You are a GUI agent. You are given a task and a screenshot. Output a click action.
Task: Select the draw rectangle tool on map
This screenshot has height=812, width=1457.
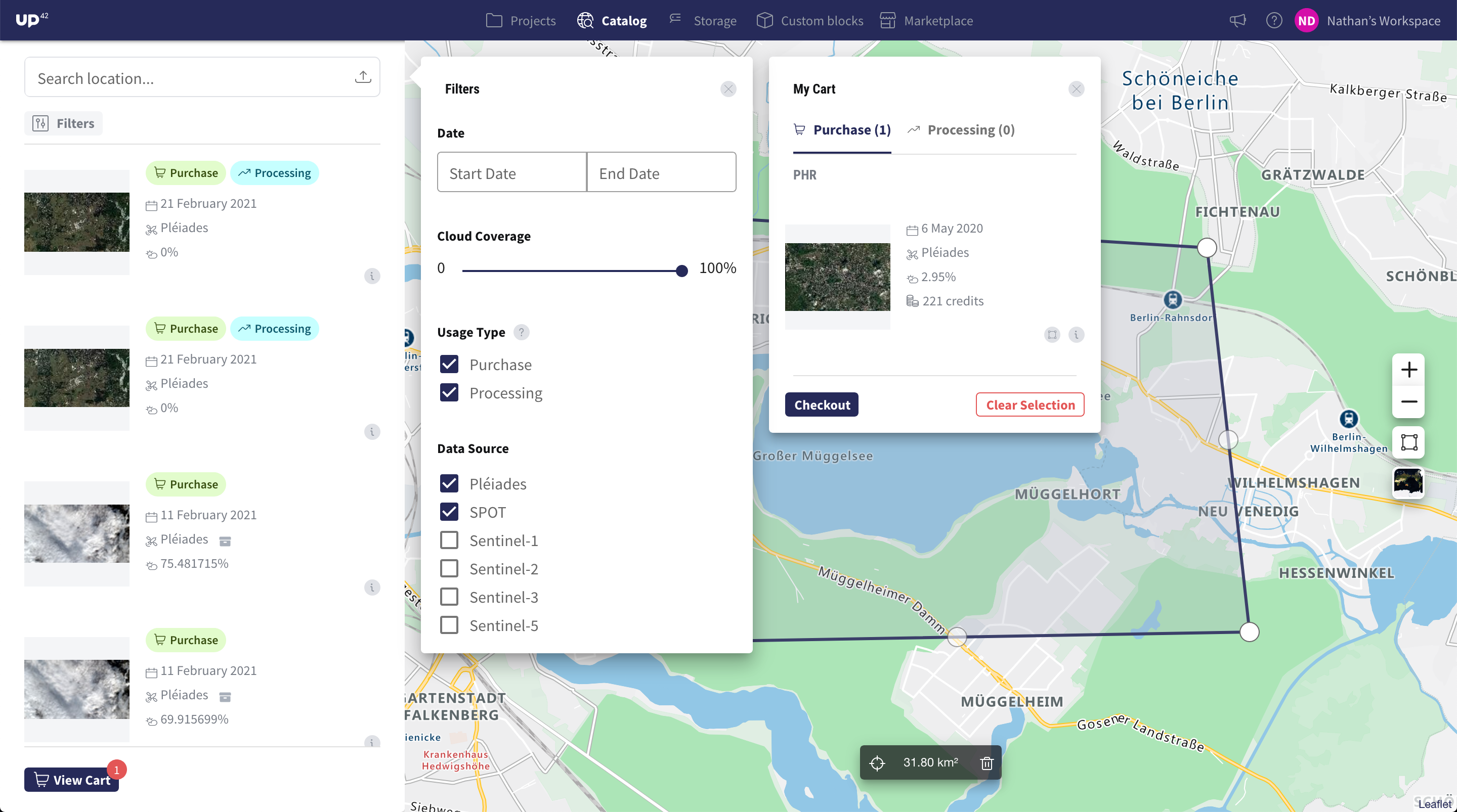tap(1408, 442)
